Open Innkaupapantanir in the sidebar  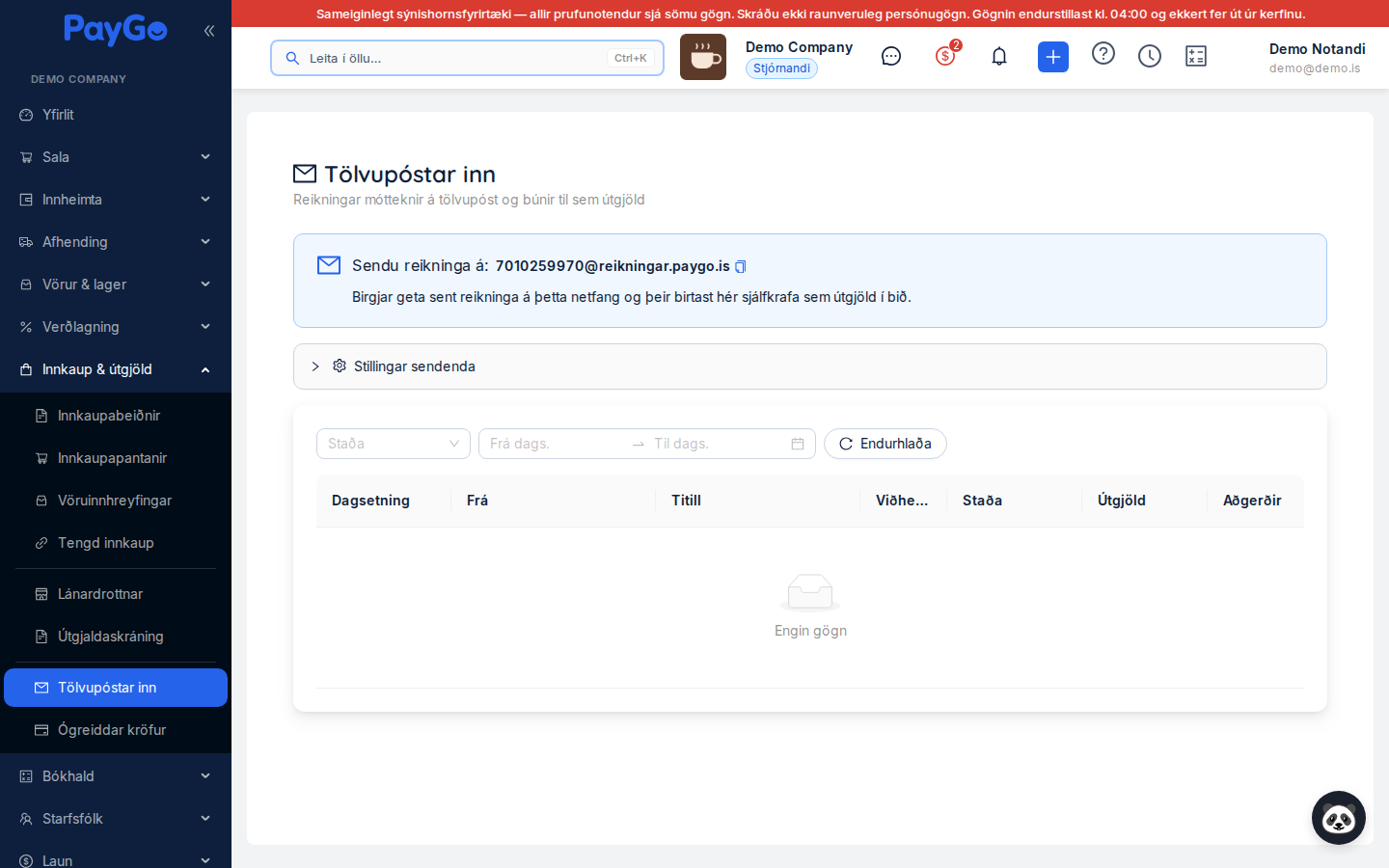point(116,458)
